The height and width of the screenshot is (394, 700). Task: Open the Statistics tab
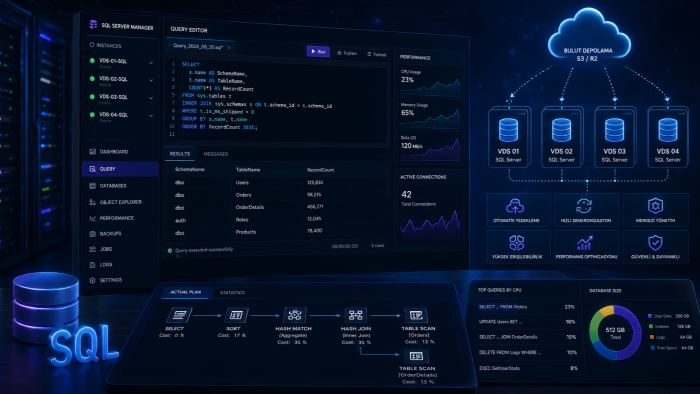pyautogui.click(x=232, y=293)
